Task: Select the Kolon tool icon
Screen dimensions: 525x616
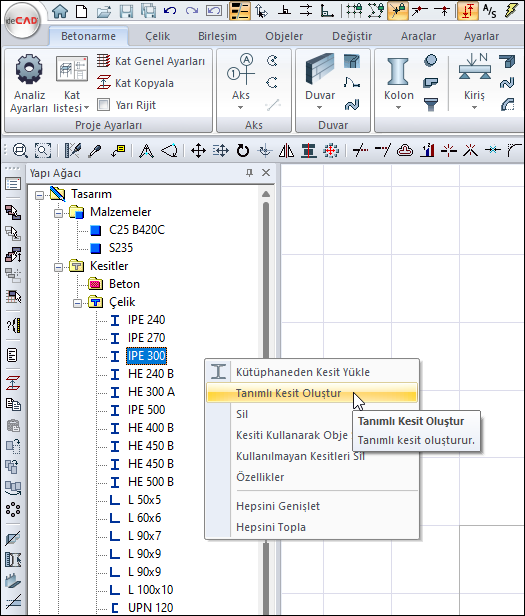Action: 398,71
